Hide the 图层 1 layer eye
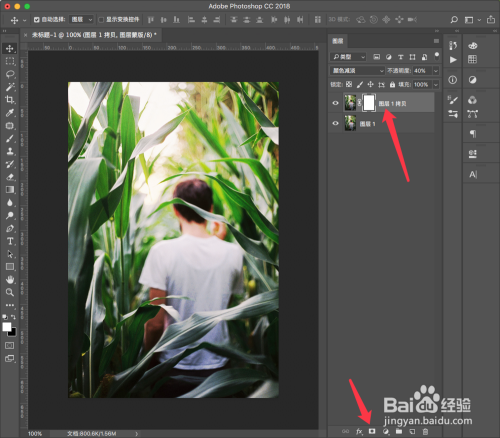Screen dimensions: 500x438 [x=335, y=123]
